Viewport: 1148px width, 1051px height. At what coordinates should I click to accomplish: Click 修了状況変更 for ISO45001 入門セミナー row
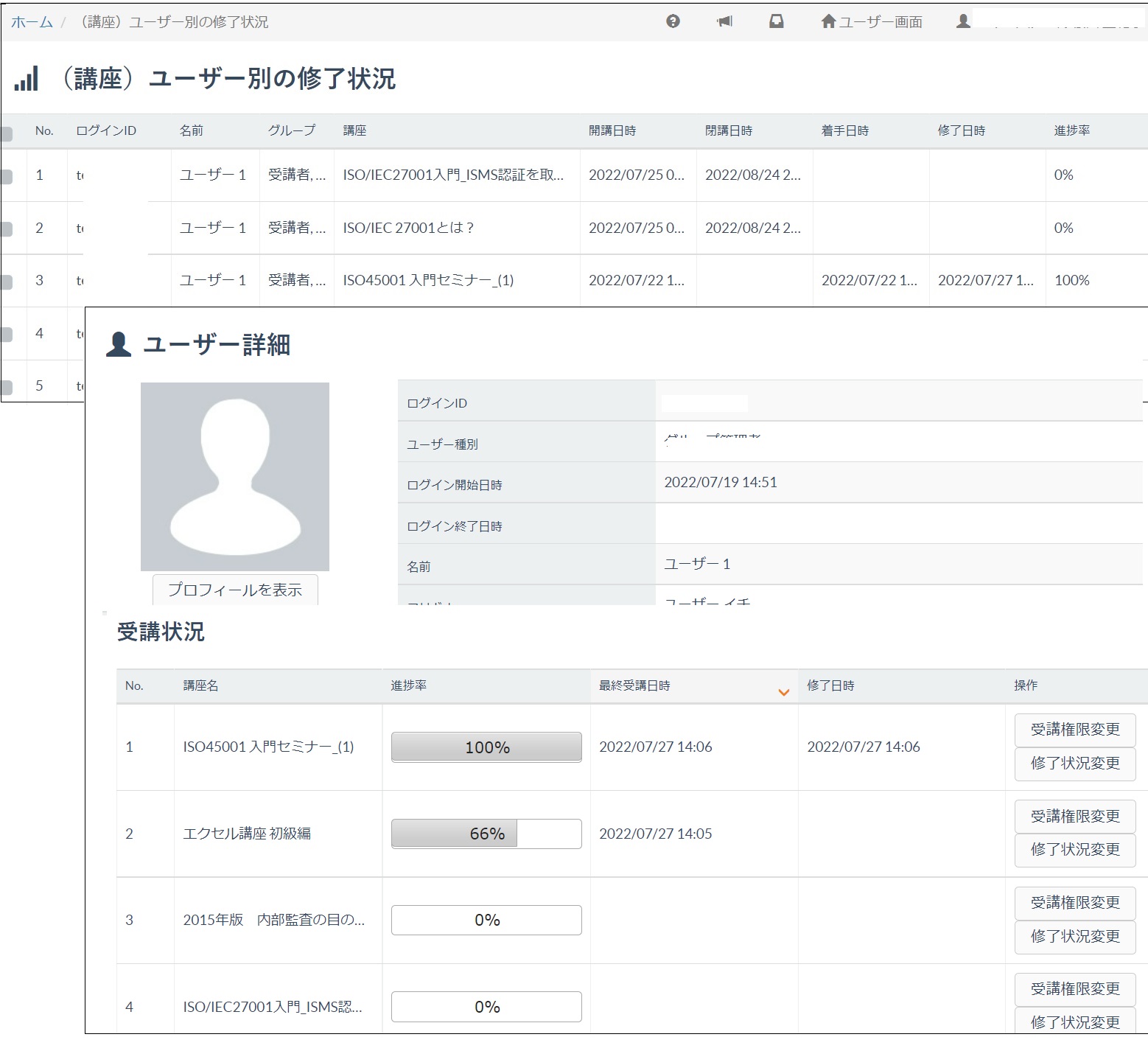(x=1075, y=764)
